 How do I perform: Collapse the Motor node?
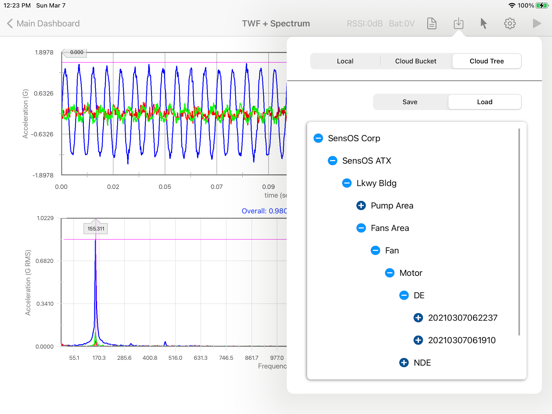click(390, 273)
